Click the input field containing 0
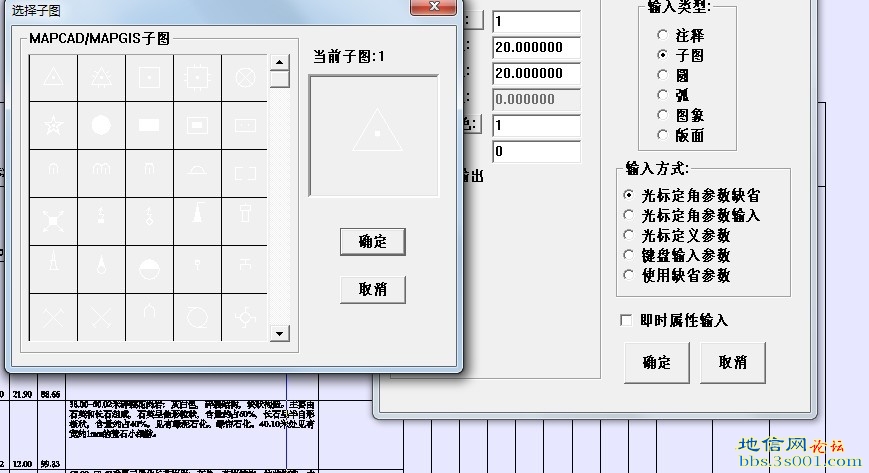This screenshot has width=869, height=473. [536, 151]
